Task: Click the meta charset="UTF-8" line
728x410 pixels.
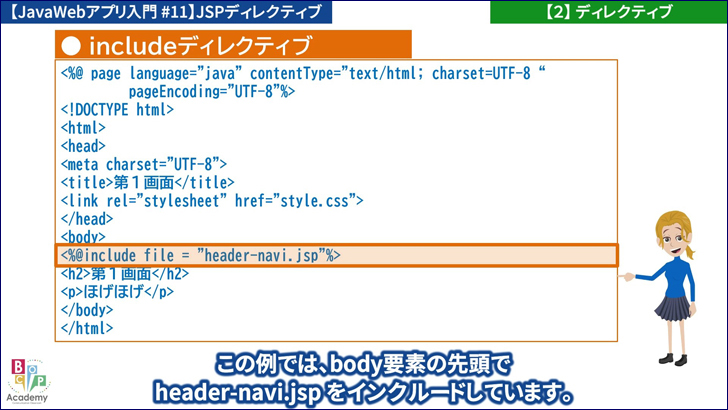Action: point(144,164)
